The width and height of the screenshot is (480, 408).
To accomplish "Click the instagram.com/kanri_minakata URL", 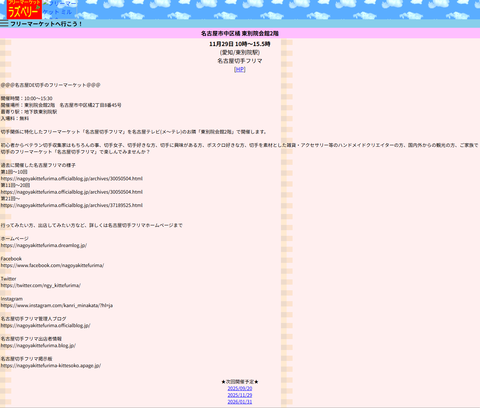I will click(x=57, y=305).
